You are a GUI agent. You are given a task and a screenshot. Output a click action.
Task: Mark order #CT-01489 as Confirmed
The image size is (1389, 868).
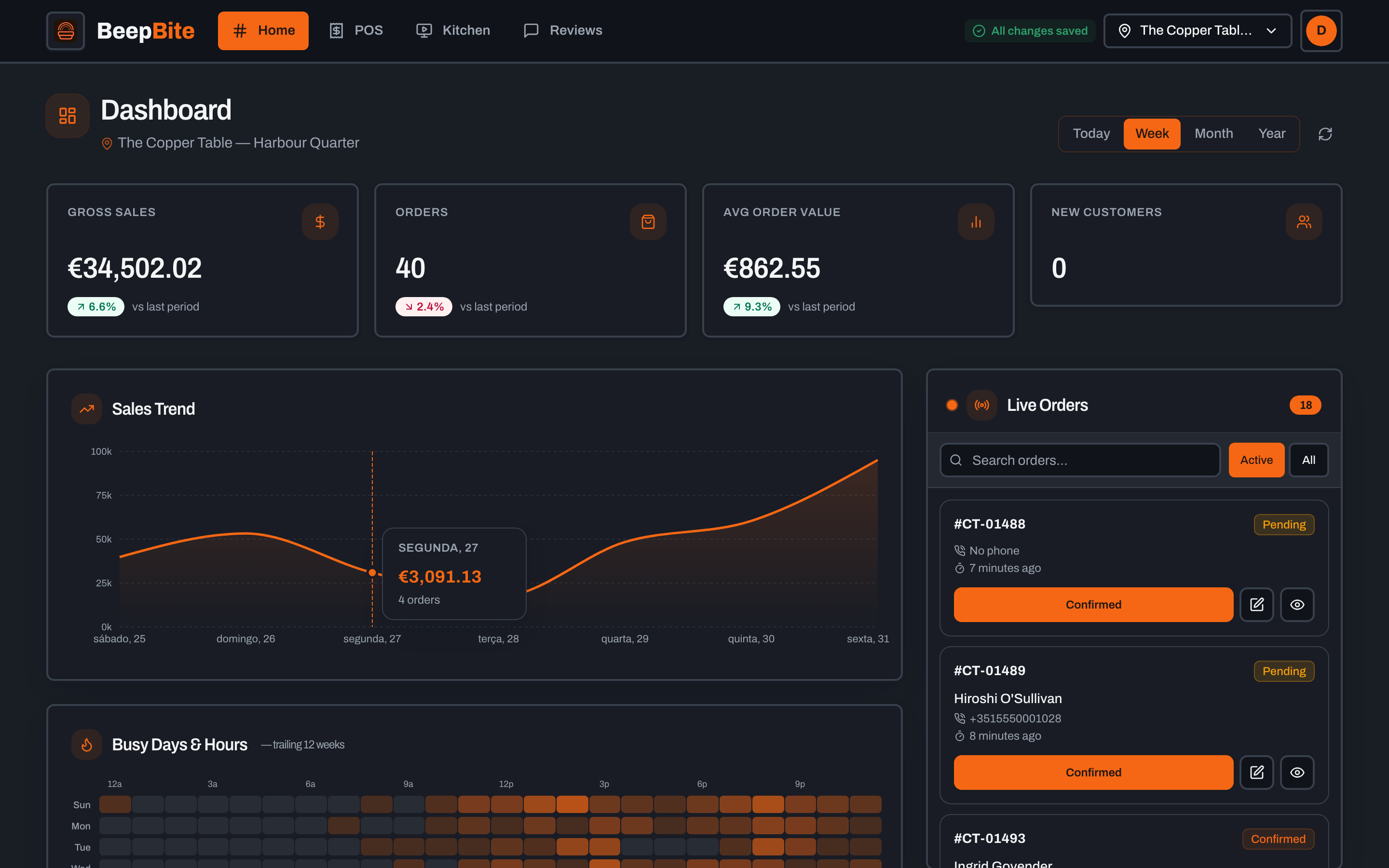(1093, 773)
